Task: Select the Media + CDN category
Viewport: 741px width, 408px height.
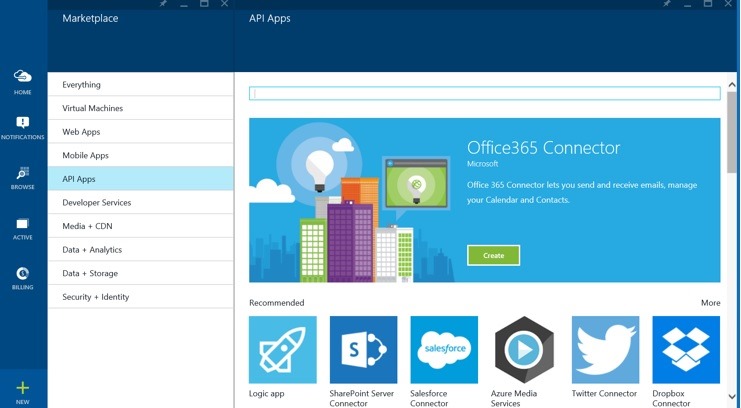Action: (141, 226)
